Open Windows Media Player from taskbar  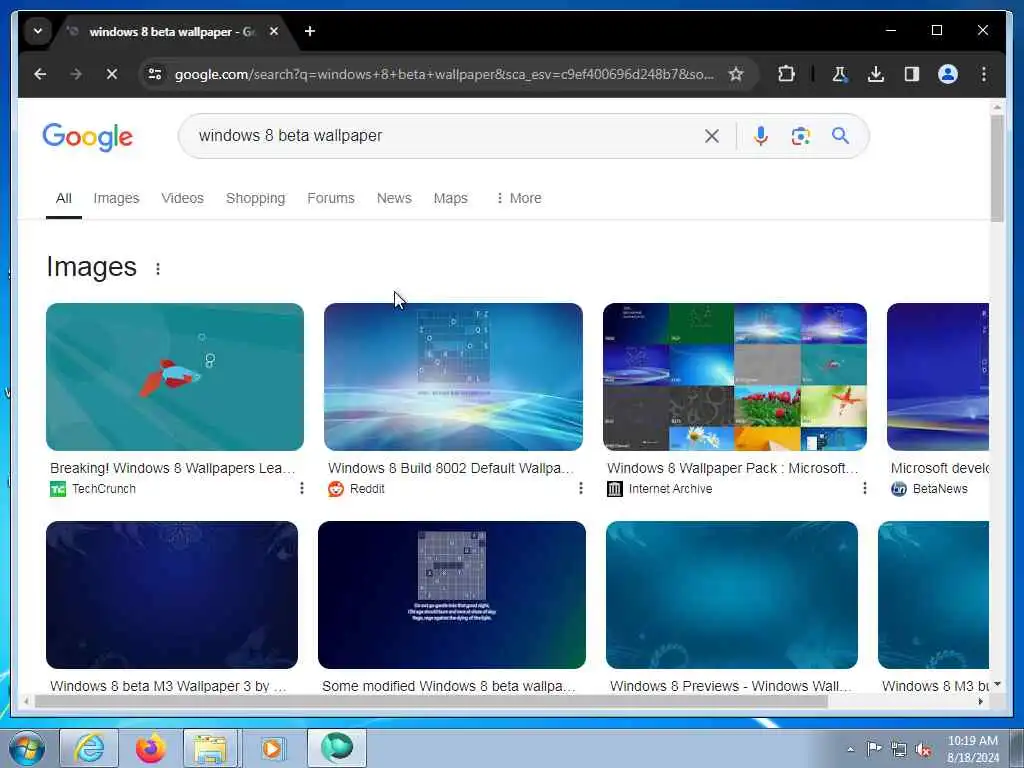tap(272, 748)
